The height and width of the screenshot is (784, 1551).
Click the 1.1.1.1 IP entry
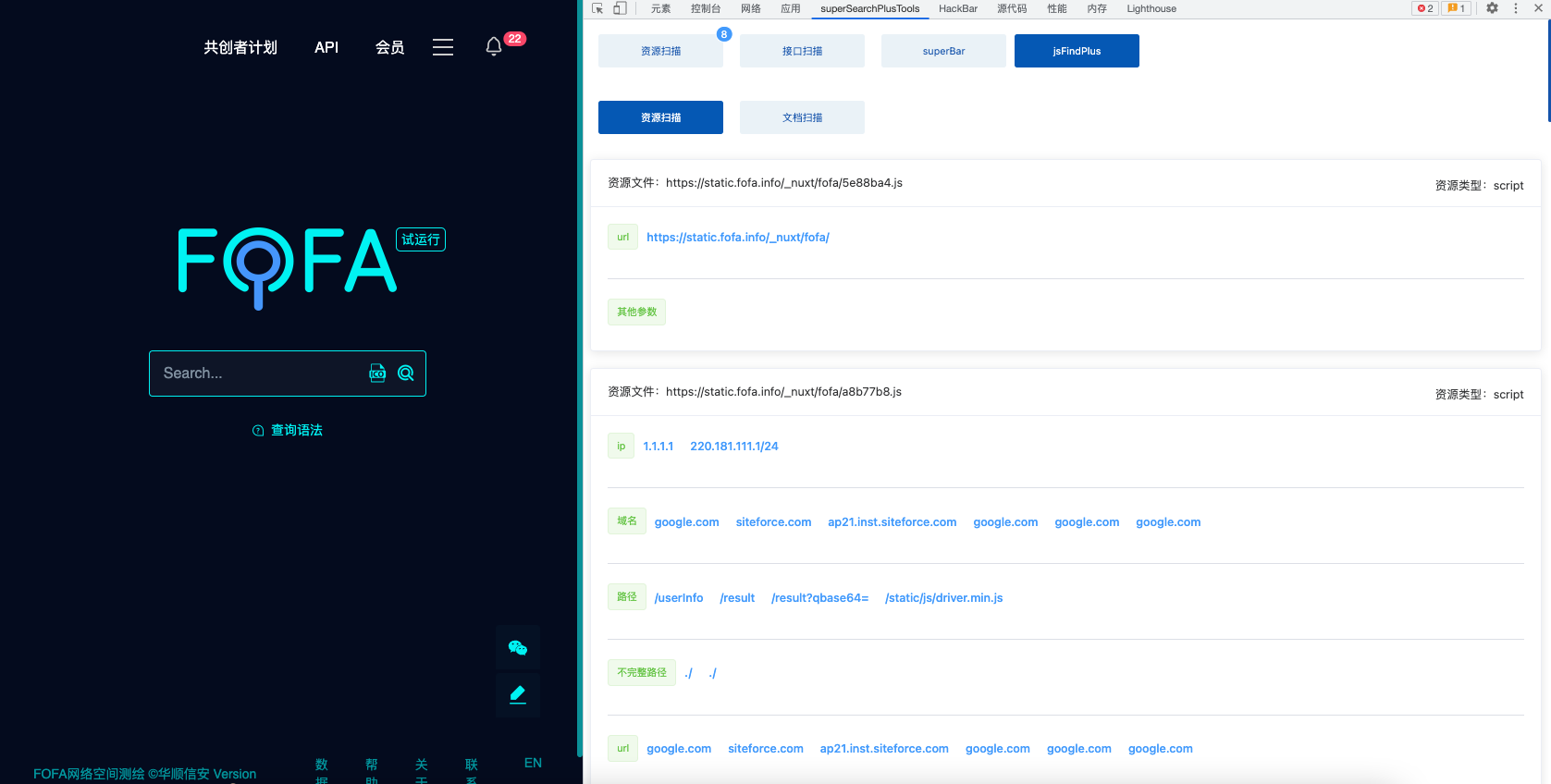(659, 447)
